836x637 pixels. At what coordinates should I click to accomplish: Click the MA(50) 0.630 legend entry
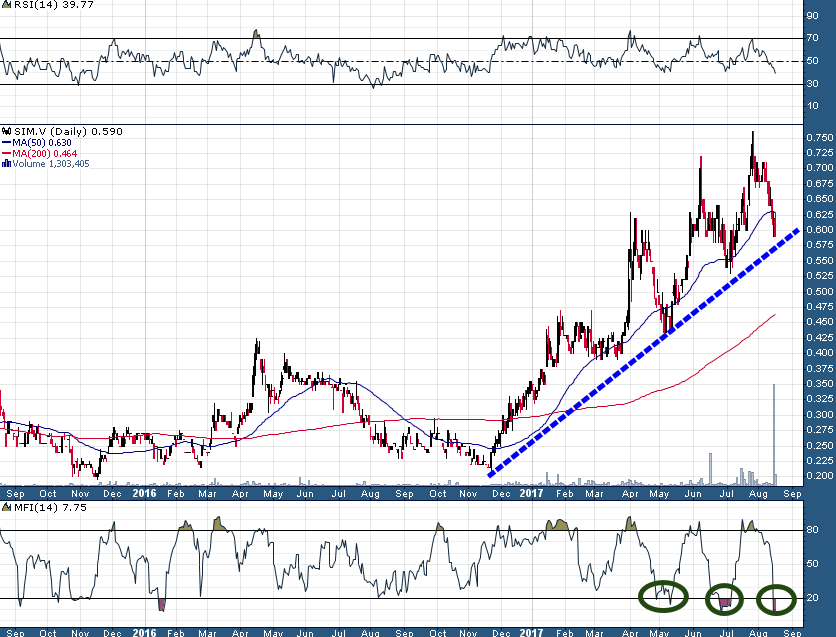tap(42, 143)
